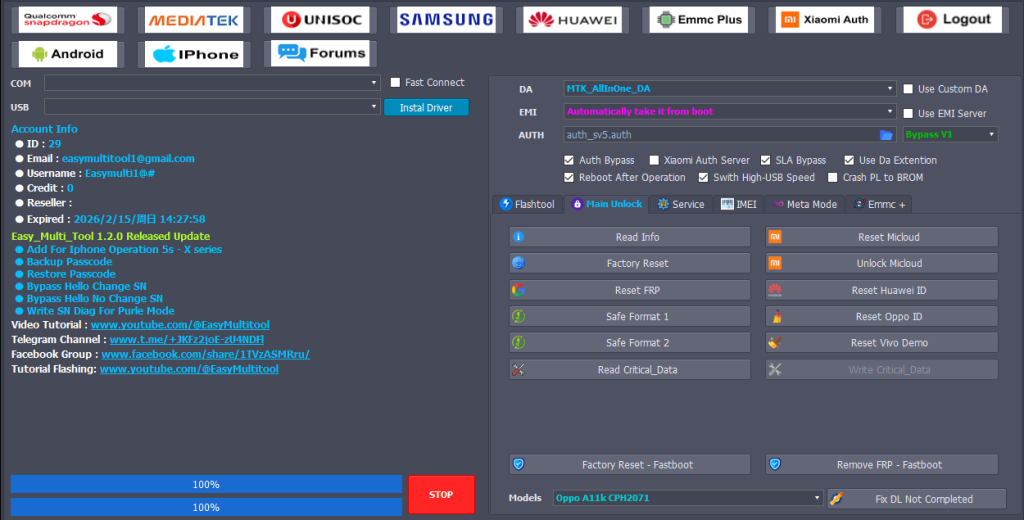Open the Android section

pyautogui.click(x=68, y=54)
